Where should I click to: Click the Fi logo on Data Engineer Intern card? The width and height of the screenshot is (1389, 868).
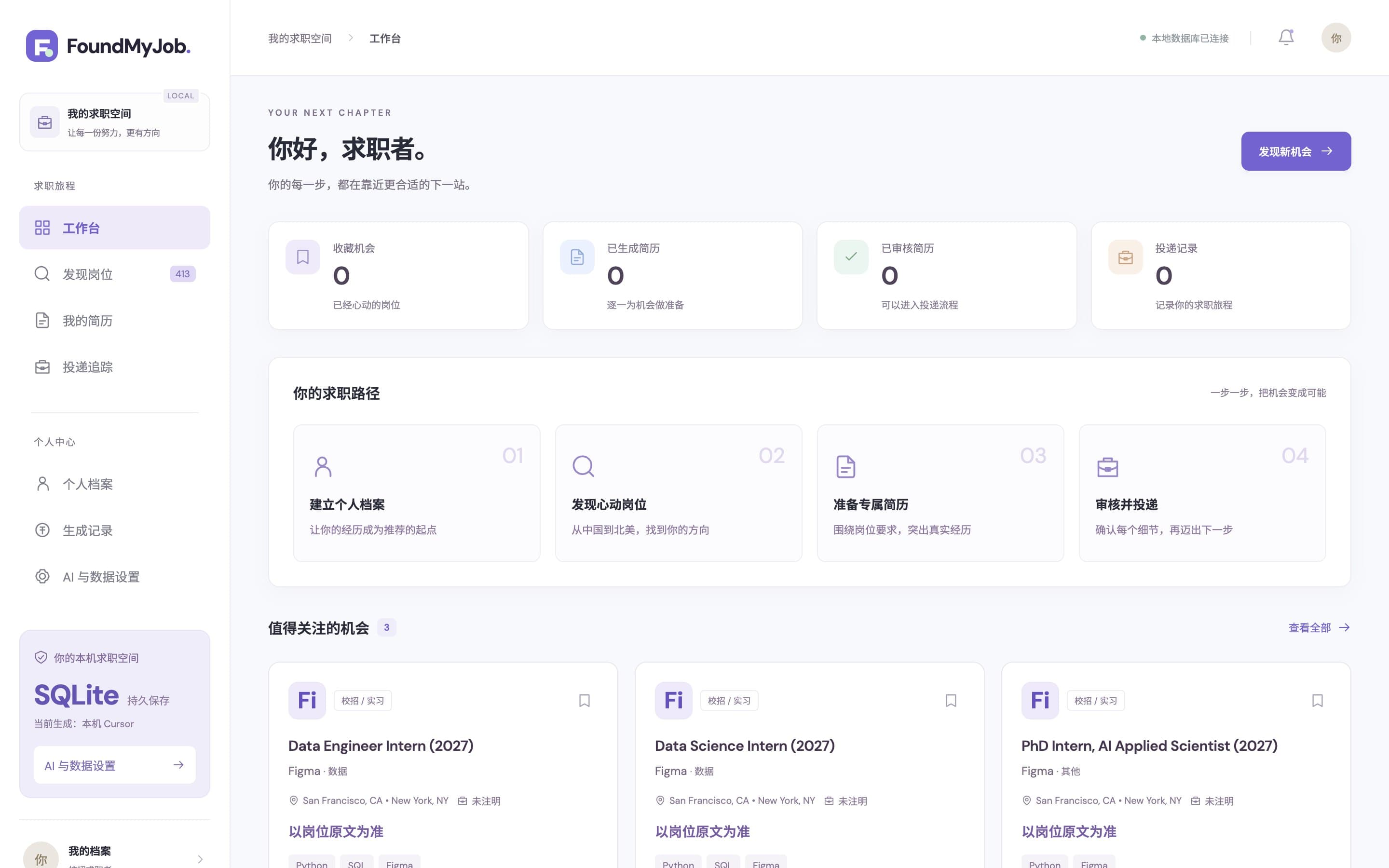click(307, 700)
